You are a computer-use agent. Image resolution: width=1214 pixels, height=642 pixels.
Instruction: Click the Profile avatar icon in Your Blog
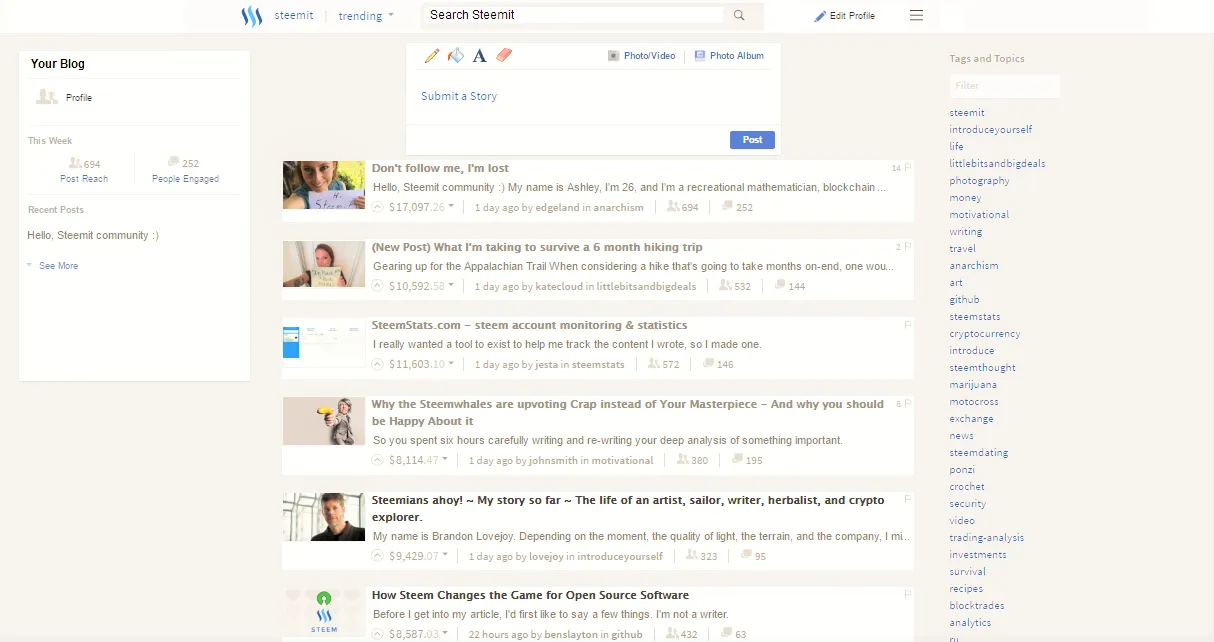pyautogui.click(x=47, y=97)
